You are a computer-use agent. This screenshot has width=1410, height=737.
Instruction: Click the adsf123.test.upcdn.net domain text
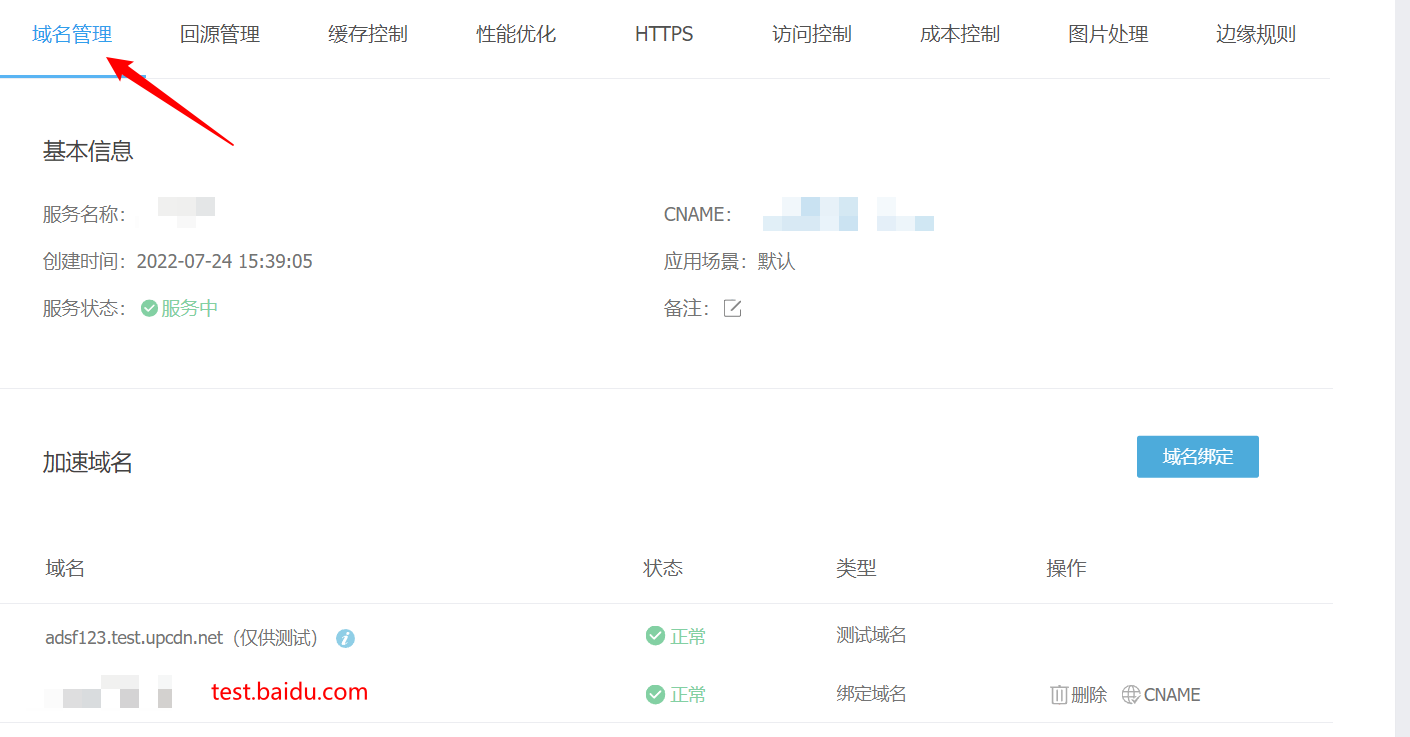point(134,637)
